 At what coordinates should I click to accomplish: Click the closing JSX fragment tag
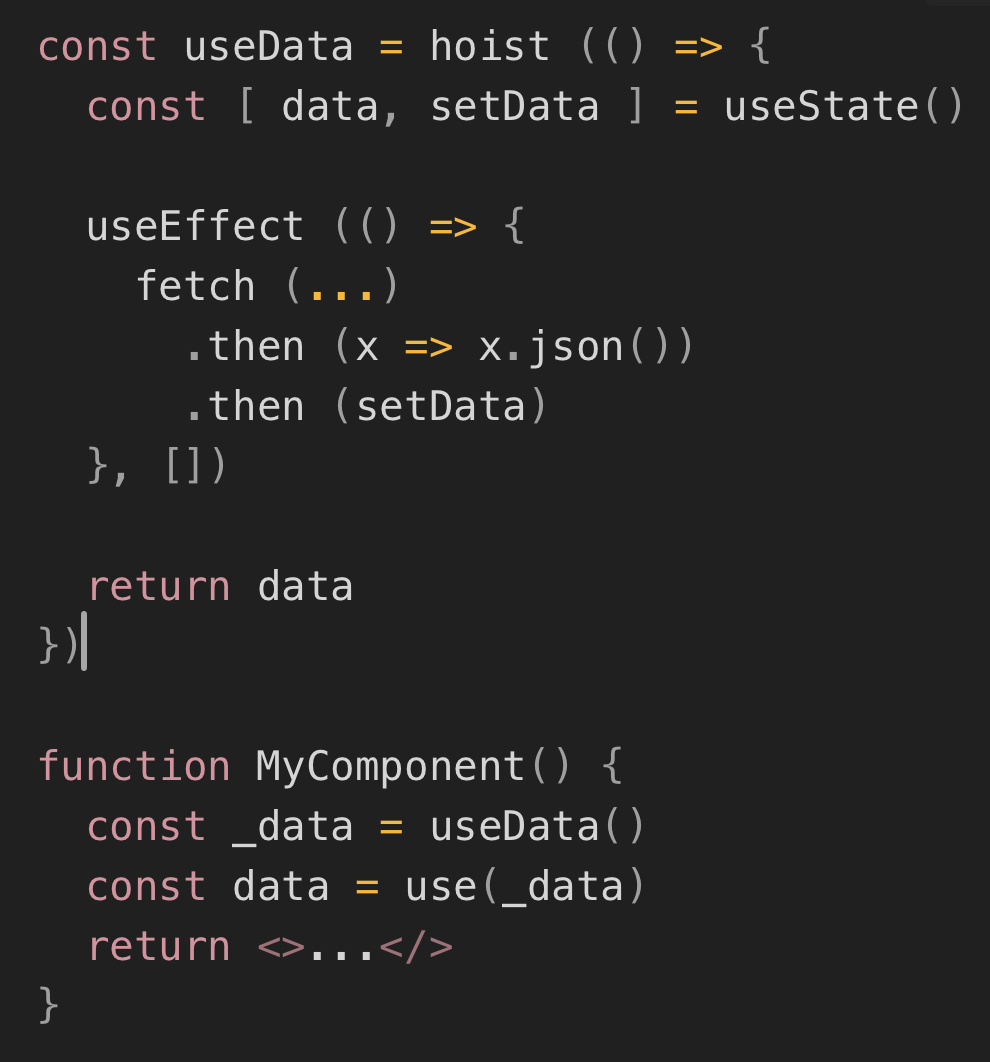pyautogui.click(x=417, y=947)
